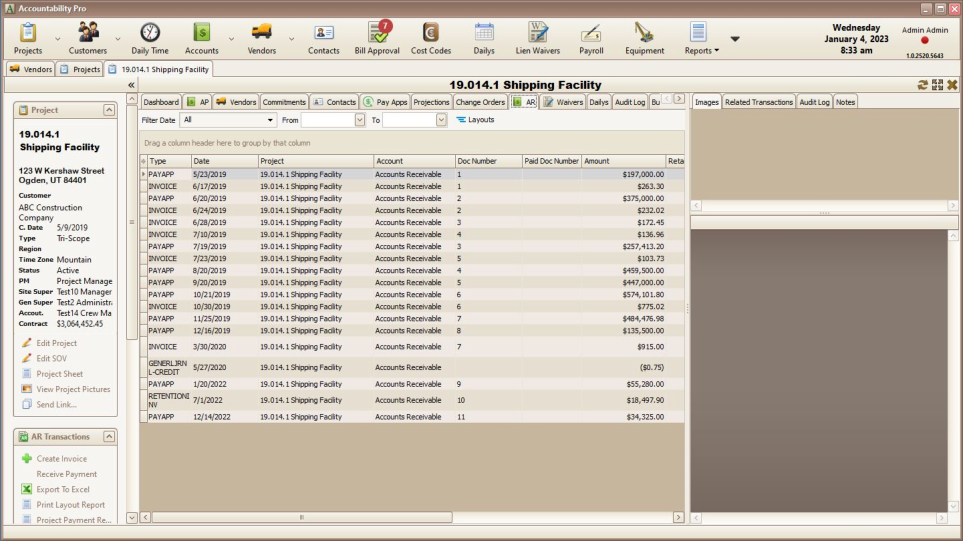
Task: Open the From date picker dropdown
Action: [360, 120]
